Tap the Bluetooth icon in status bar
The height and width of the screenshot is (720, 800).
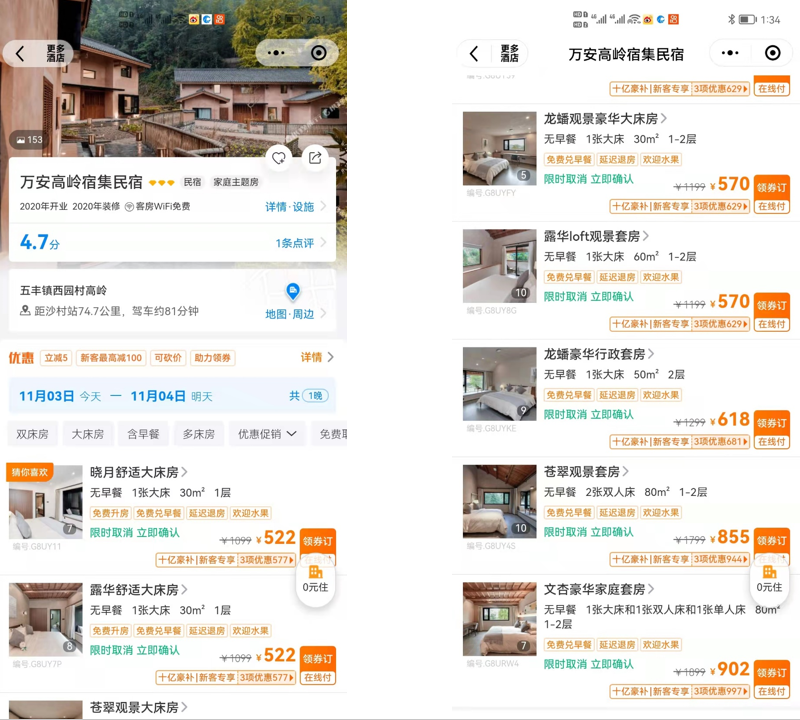pos(731,19)
